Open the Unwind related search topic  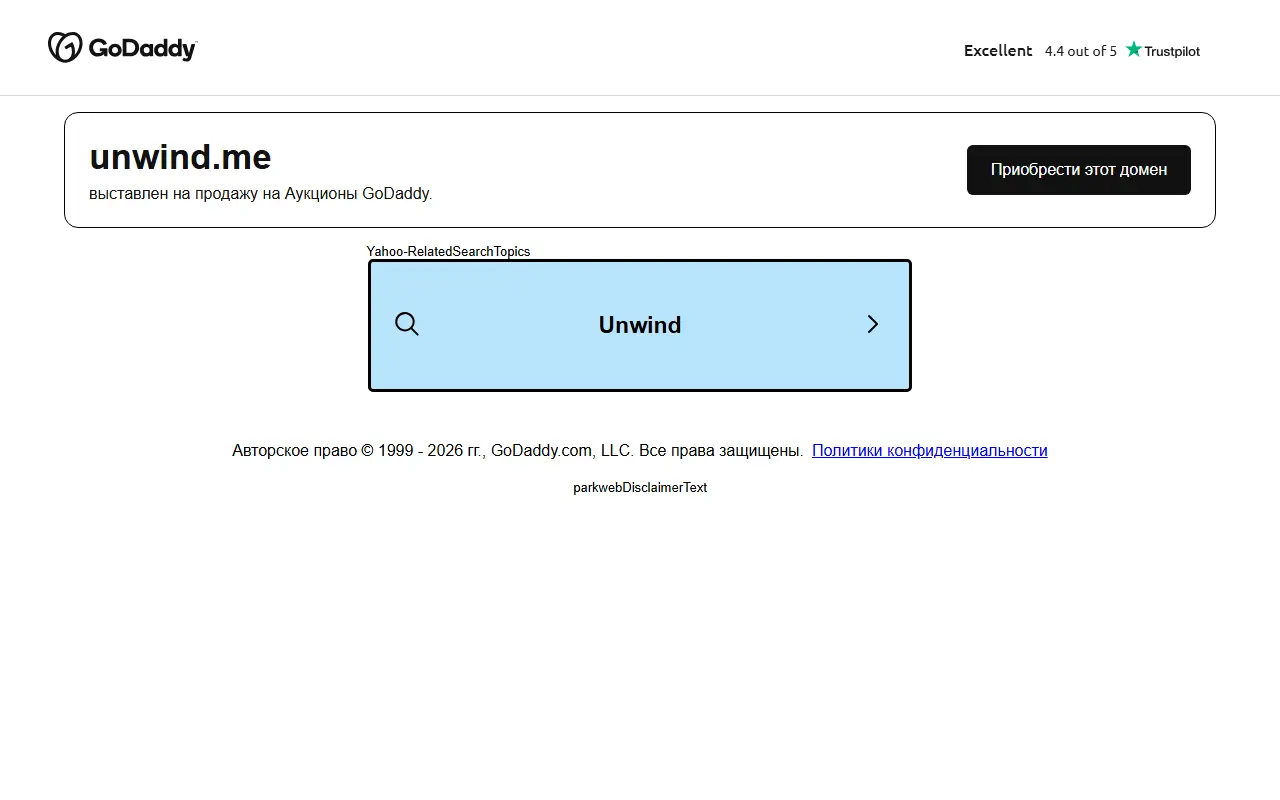coord(640,325)
